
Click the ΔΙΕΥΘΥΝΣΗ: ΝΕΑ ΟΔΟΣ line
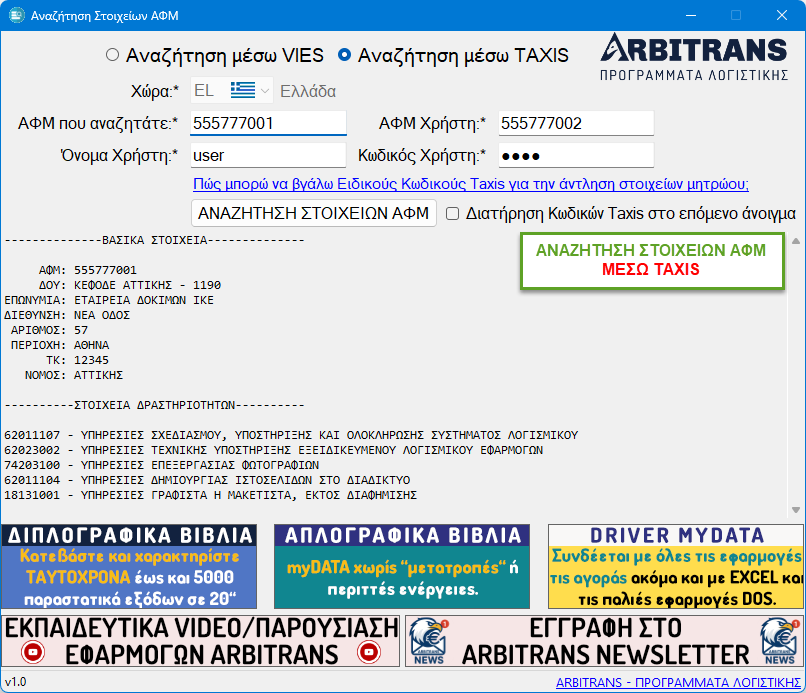67,315
